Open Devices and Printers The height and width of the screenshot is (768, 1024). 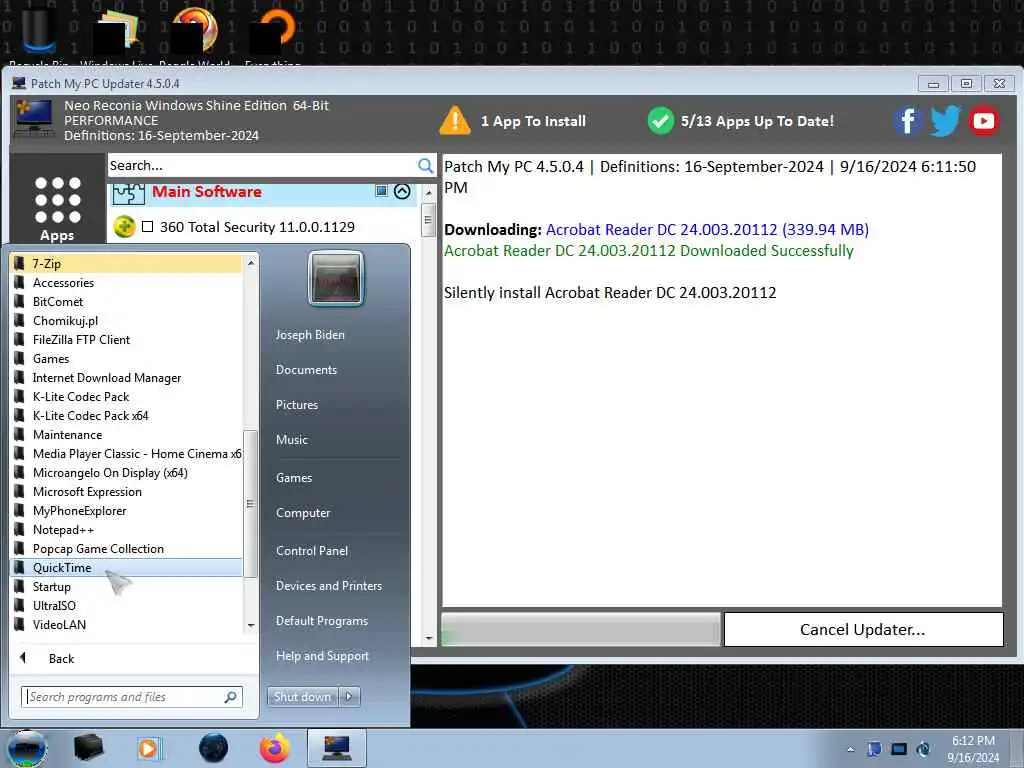(x=328, y=586)
